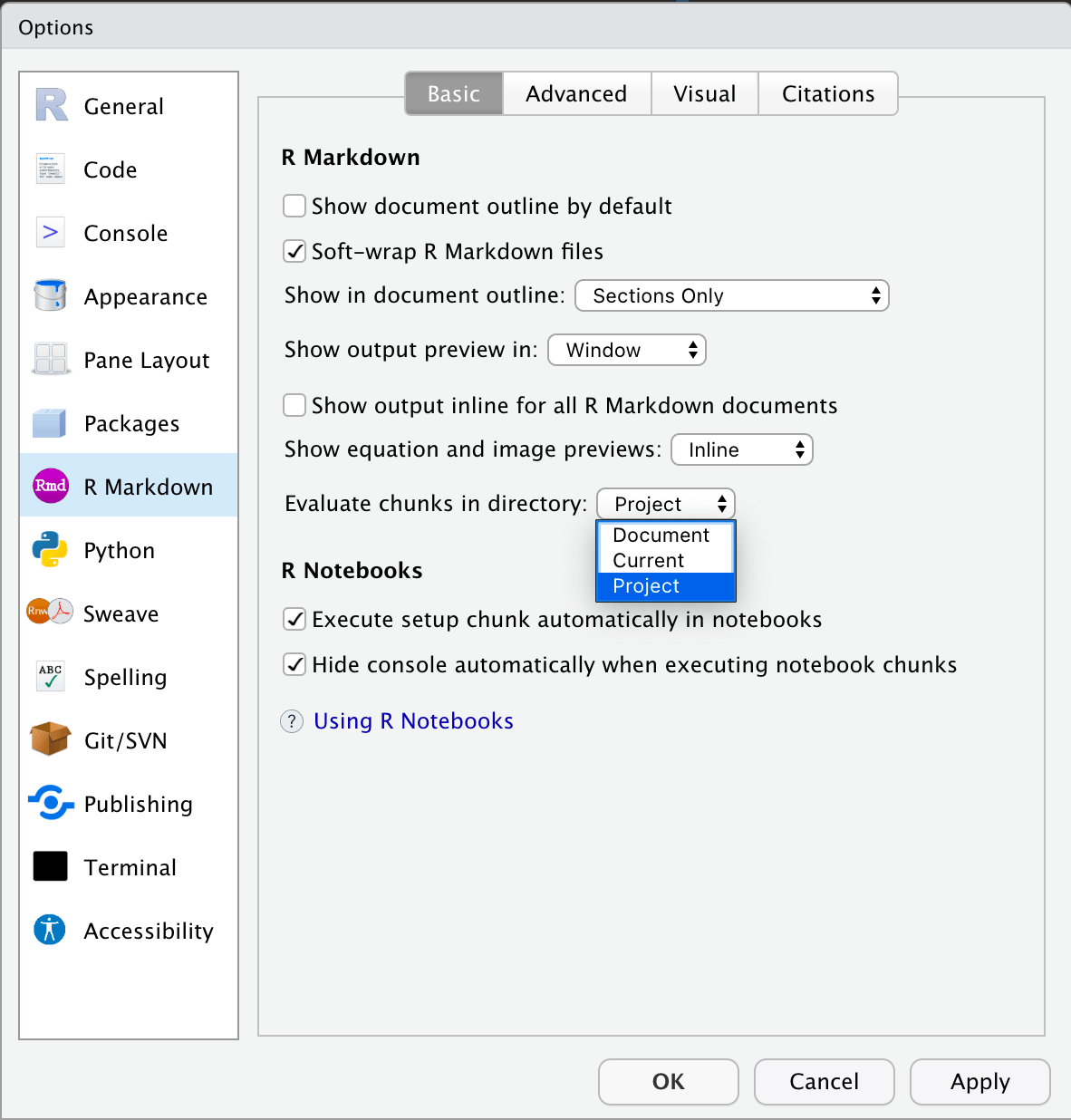
Task: Open the Sections Only outline dropdown
Action: (x=732, y=295)
